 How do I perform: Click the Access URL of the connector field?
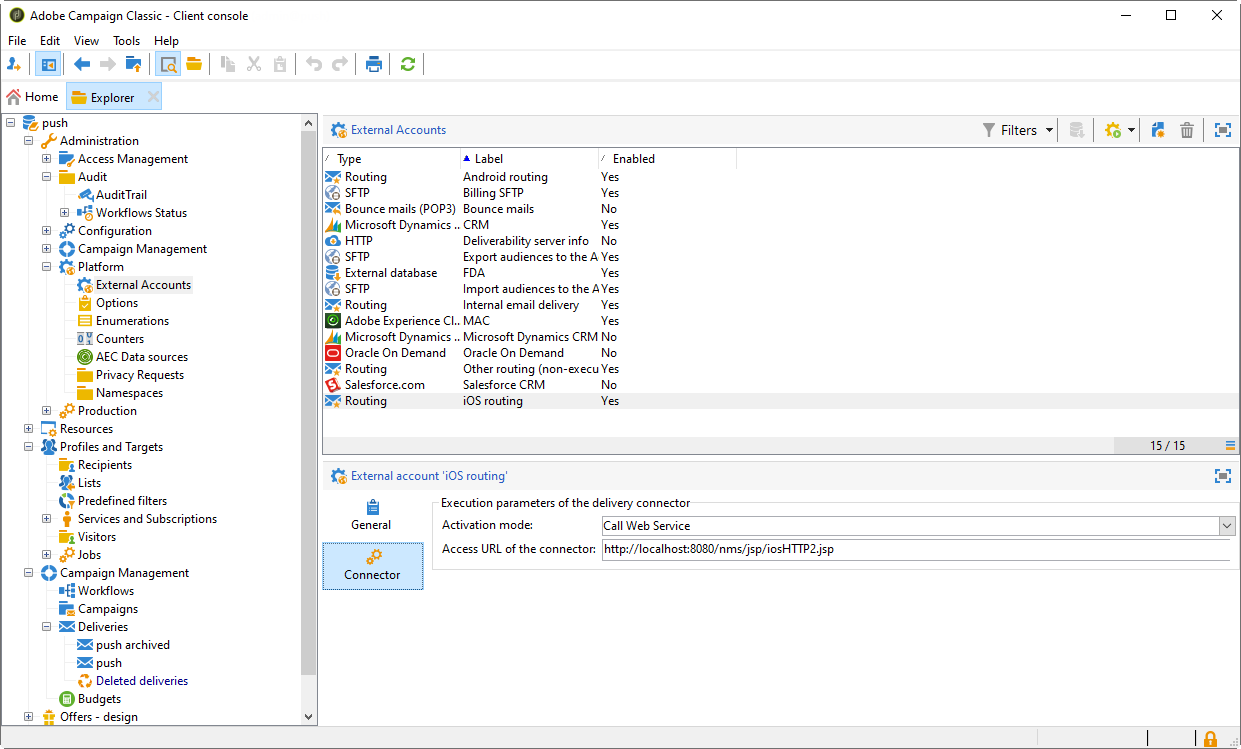915,550
